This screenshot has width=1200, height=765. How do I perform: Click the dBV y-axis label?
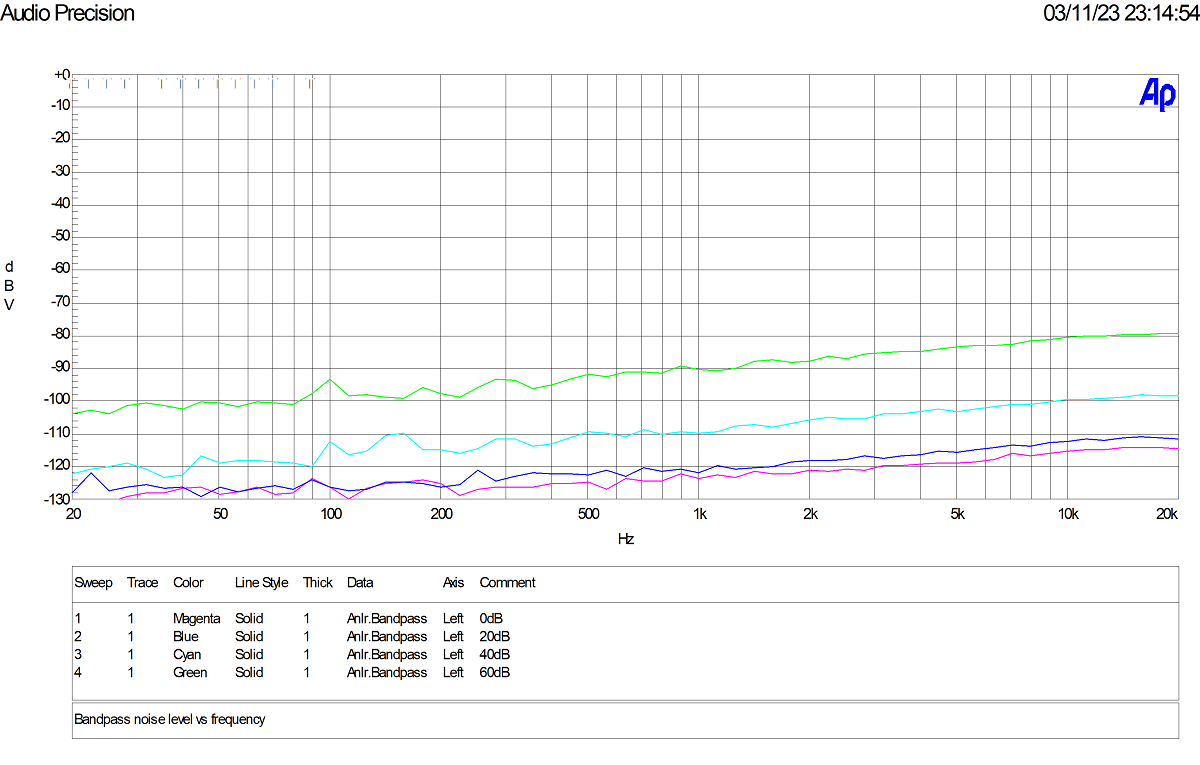(9, 285)
